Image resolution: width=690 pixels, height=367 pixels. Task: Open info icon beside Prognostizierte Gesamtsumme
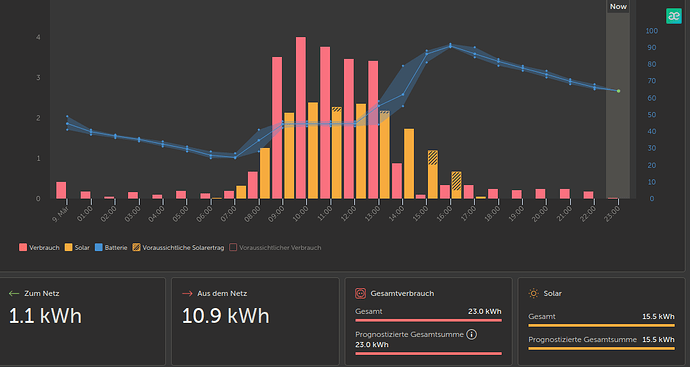tap(471, 335)
